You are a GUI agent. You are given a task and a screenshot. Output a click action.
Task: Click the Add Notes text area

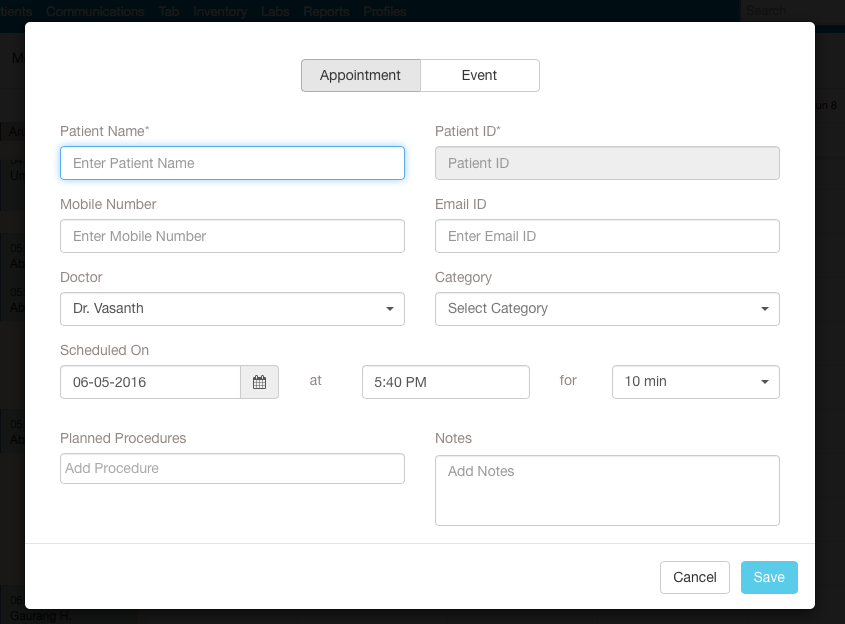point(607,490)
